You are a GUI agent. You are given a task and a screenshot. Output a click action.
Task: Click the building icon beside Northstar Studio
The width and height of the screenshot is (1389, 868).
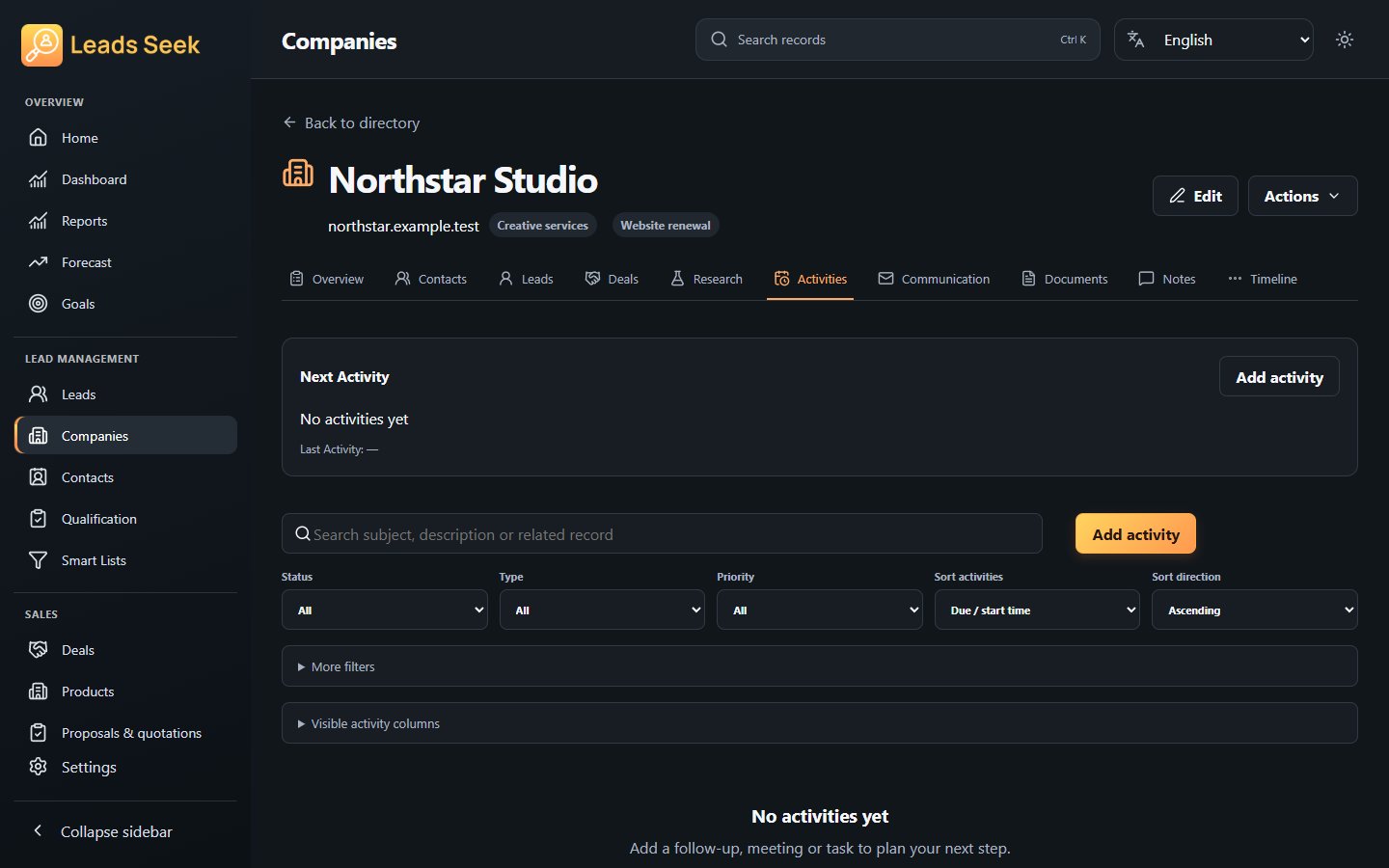click(298, 174)
